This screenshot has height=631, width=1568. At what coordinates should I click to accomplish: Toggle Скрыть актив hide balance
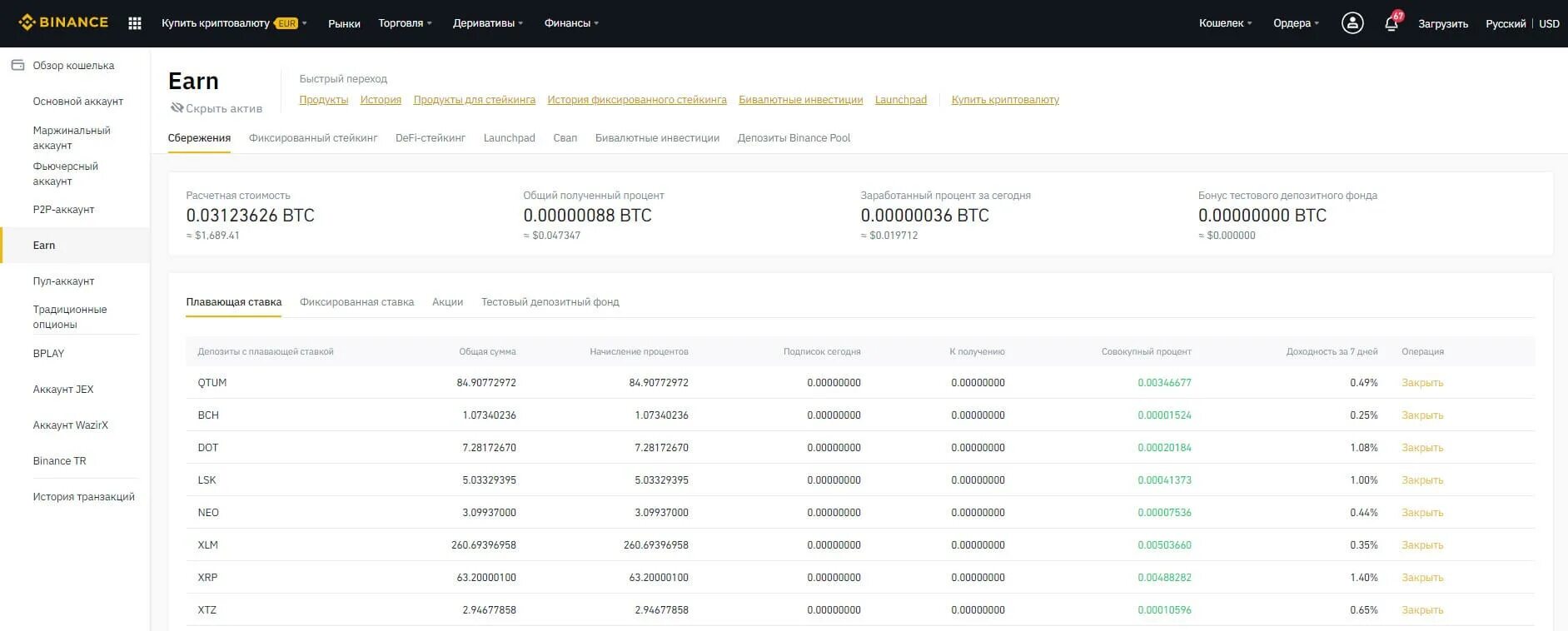(217, 108)
